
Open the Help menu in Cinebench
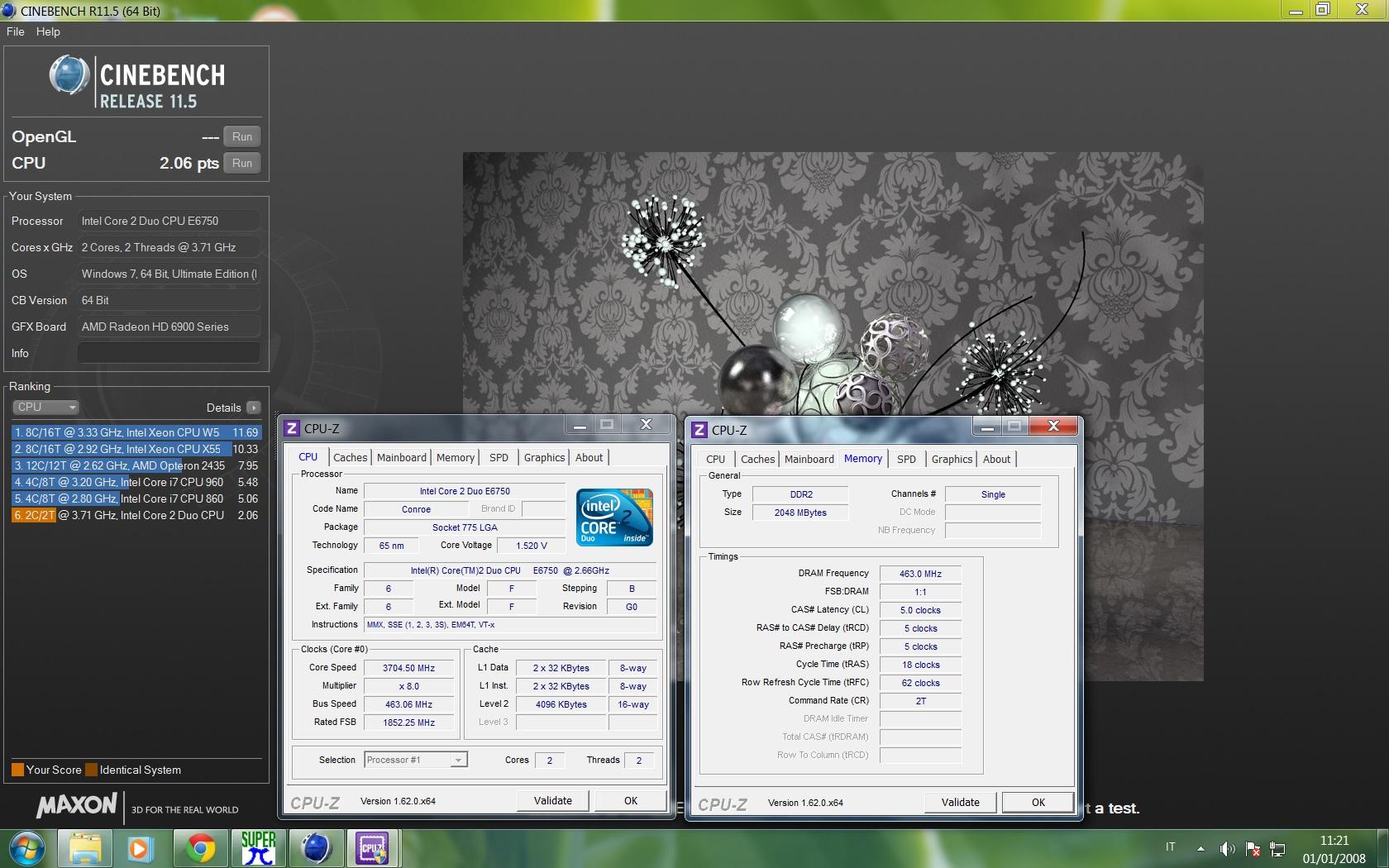48,31
